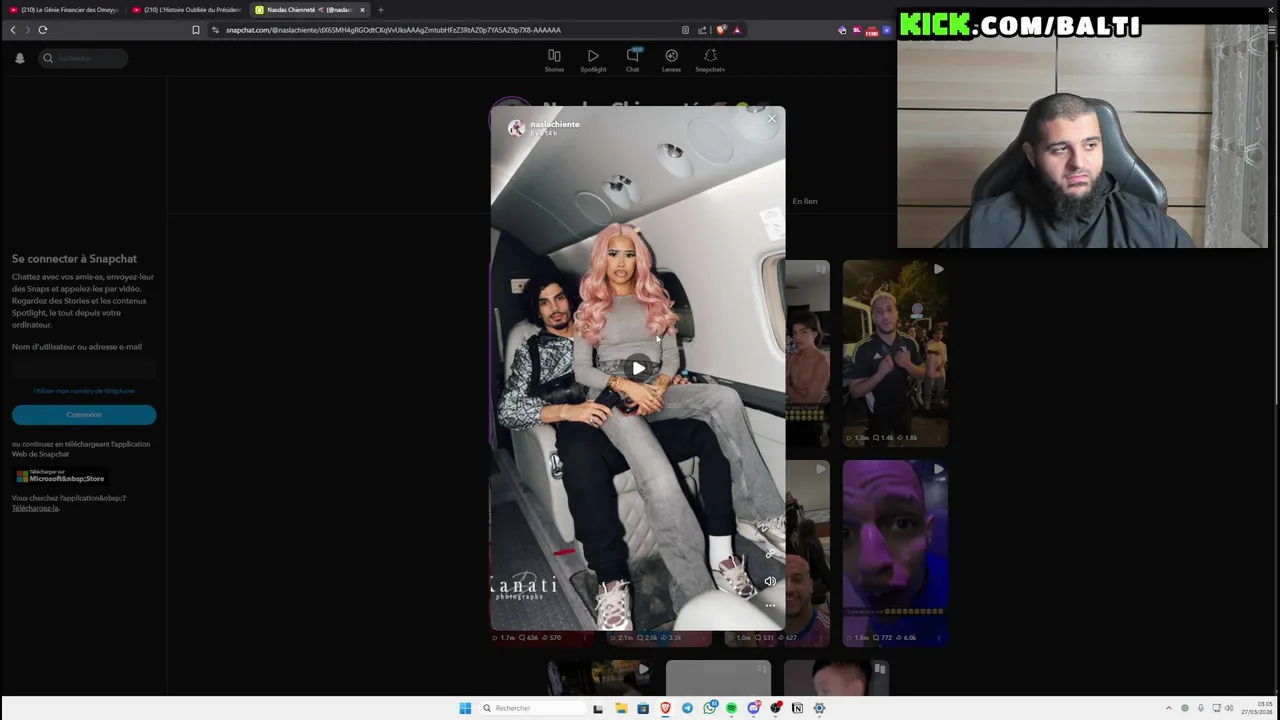Open the thumbnail of man in black jersey
The height and width of the screenshot is (720, 1280).
click(x=895, y=353)
